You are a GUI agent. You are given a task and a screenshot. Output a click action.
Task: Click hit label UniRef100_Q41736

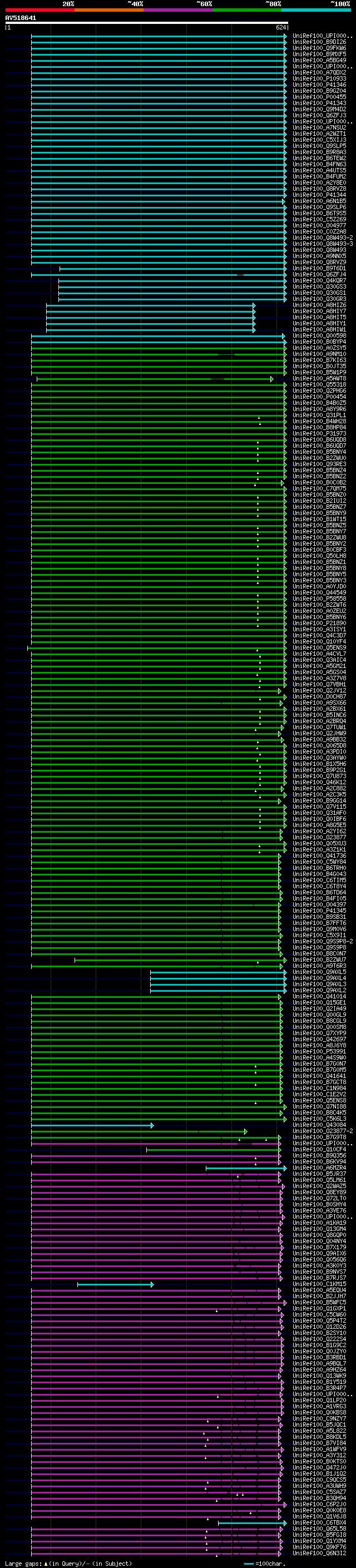pyautogui.click(x=319, y=856)
